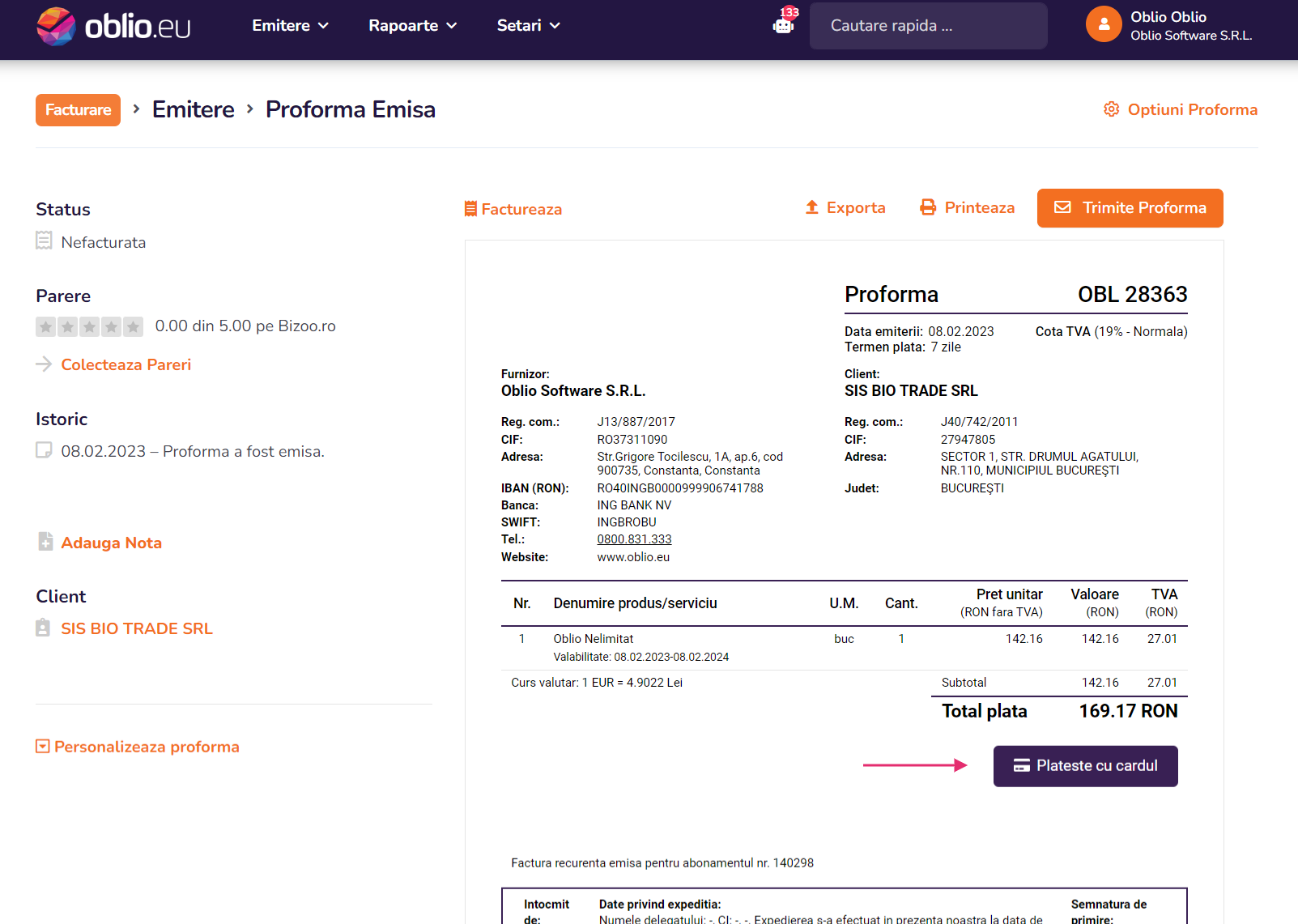Click the dropdown box icon beside Personalizeaza proforma
The width and height of the screenshot is (1298, 924).
coord(43,746)
